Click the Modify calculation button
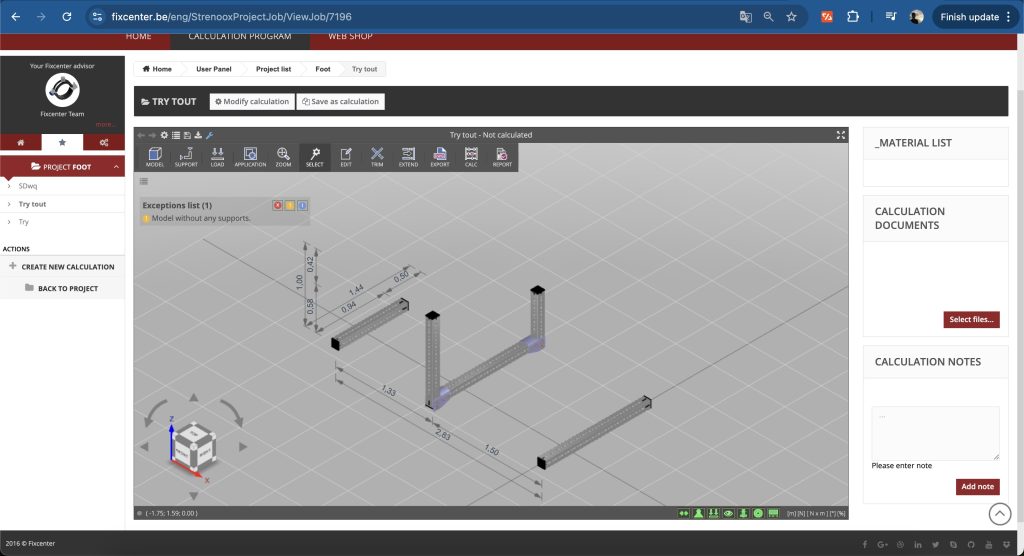This screenshot has height=556, width=1024. pyautogui.click(x=251, y=102)
